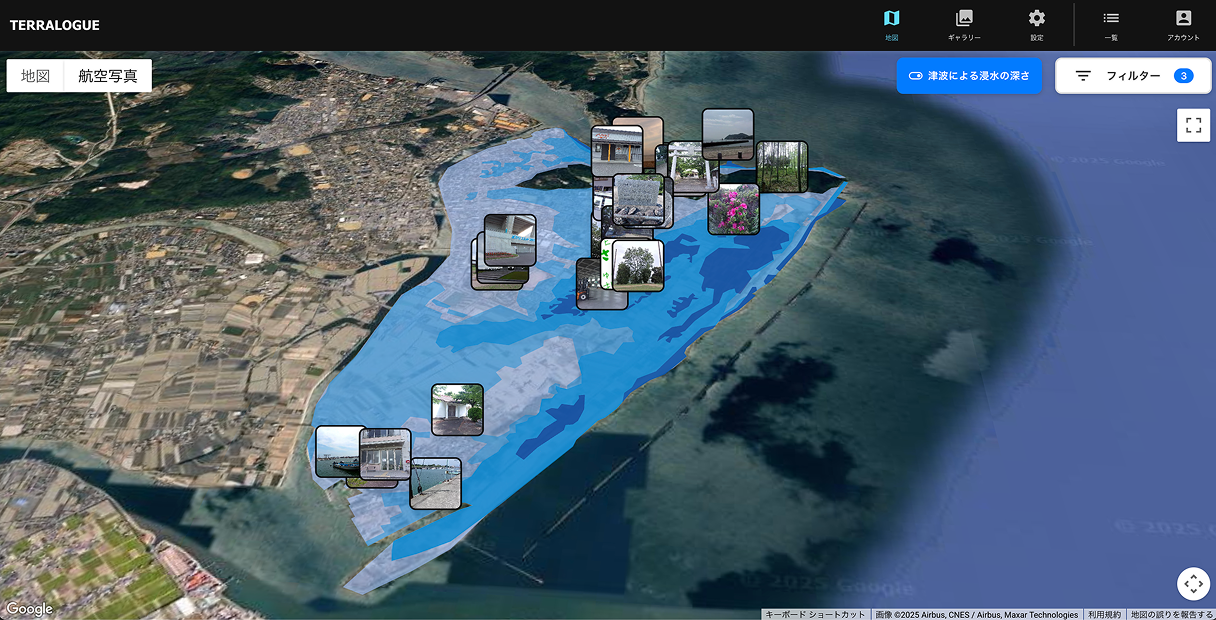
Task: Open the white house photo thumbnail
Action: [457, 409]
